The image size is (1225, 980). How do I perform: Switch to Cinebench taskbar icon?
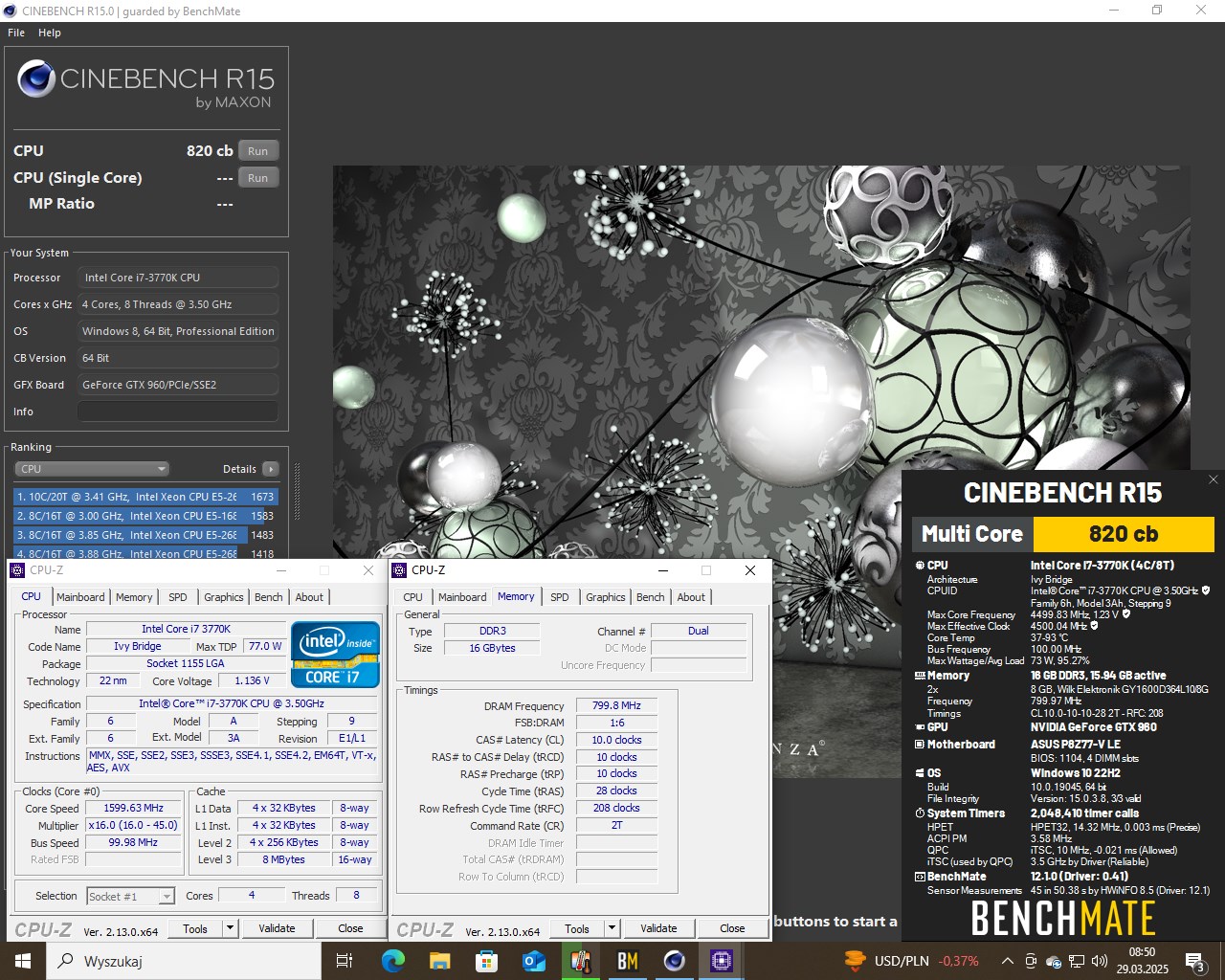pos(675,961)
